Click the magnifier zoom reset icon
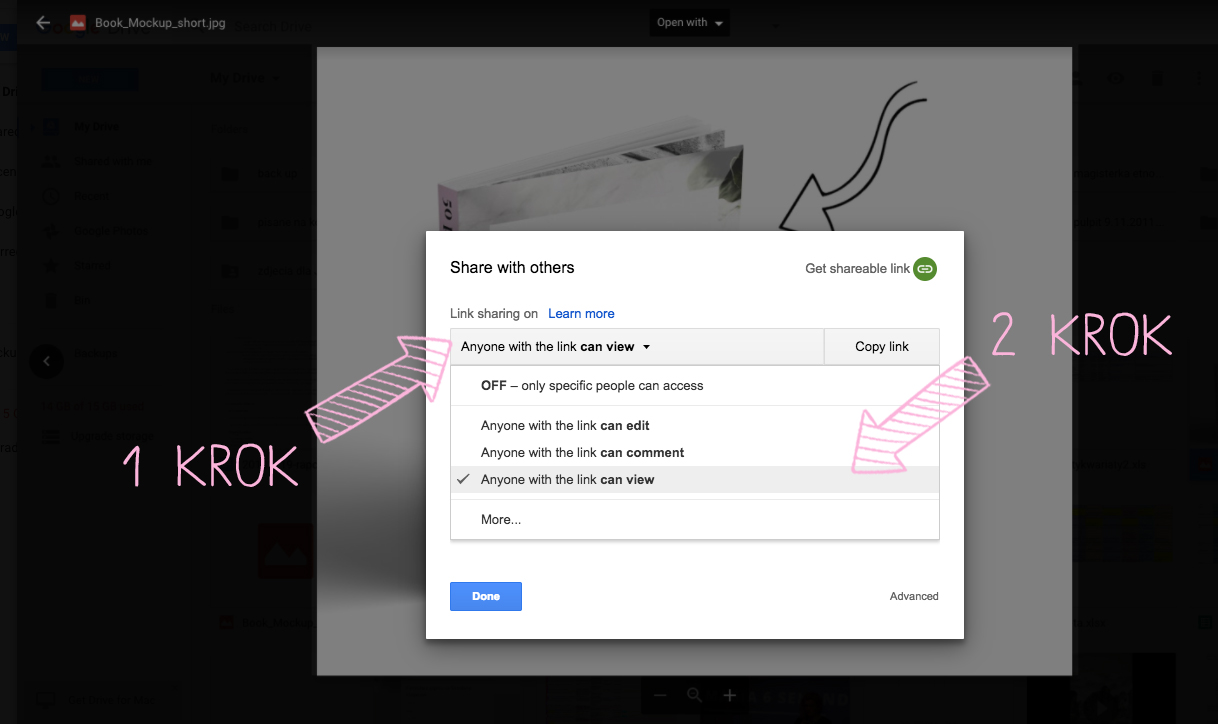Viewport: 1218px width, 724px height. 695,695
